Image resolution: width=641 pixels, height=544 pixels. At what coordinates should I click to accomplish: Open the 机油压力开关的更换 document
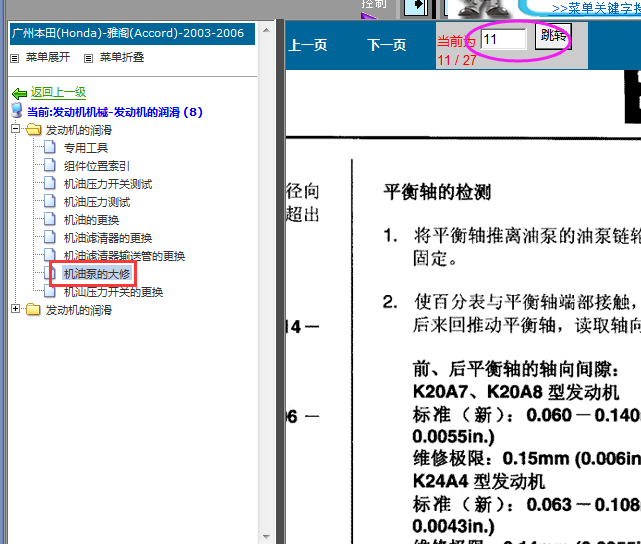pos(114,292)
